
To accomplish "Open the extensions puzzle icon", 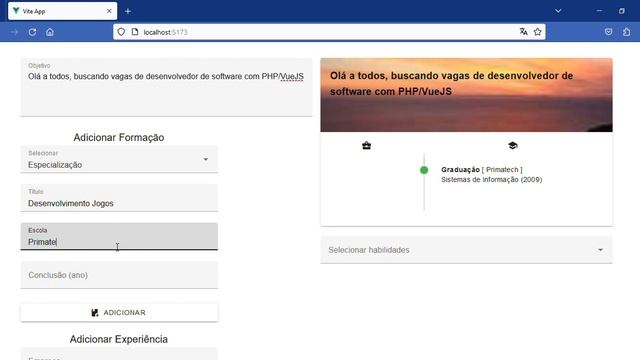I will (627, 32).
